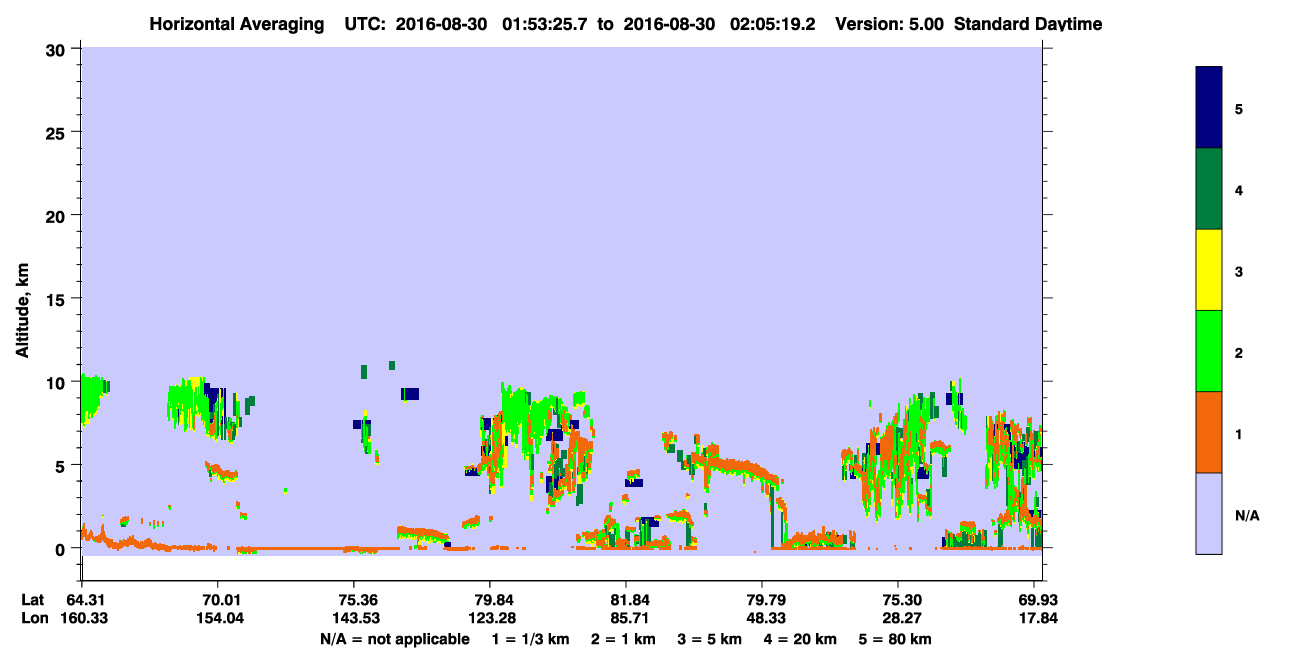
Task: Click the '4 = 20 km' legend text
Action: 800,639
